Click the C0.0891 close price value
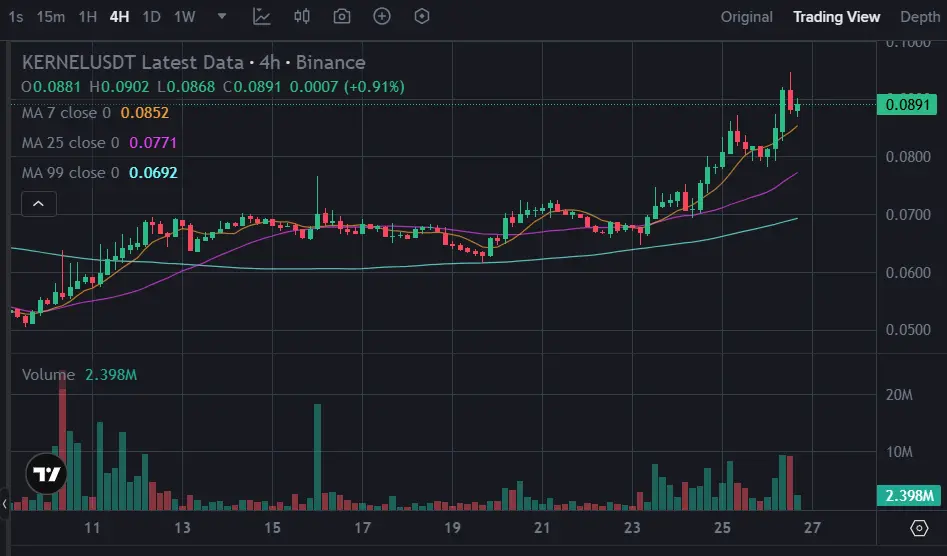Image resolution: width=947 pixels, height=556 pixels. (x=252, y=87)
